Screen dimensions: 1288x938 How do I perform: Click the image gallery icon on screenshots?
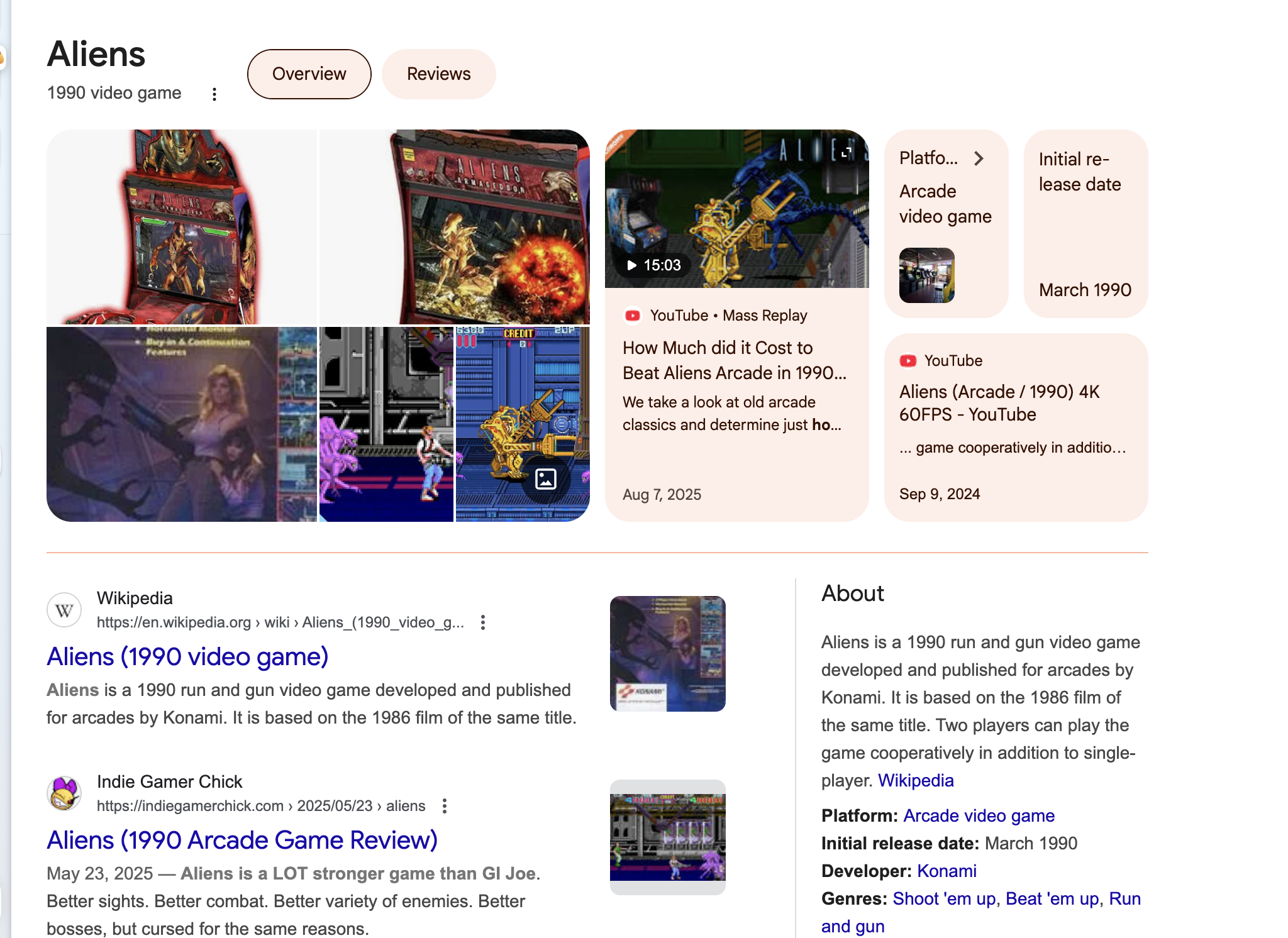(x=546, y=479)
